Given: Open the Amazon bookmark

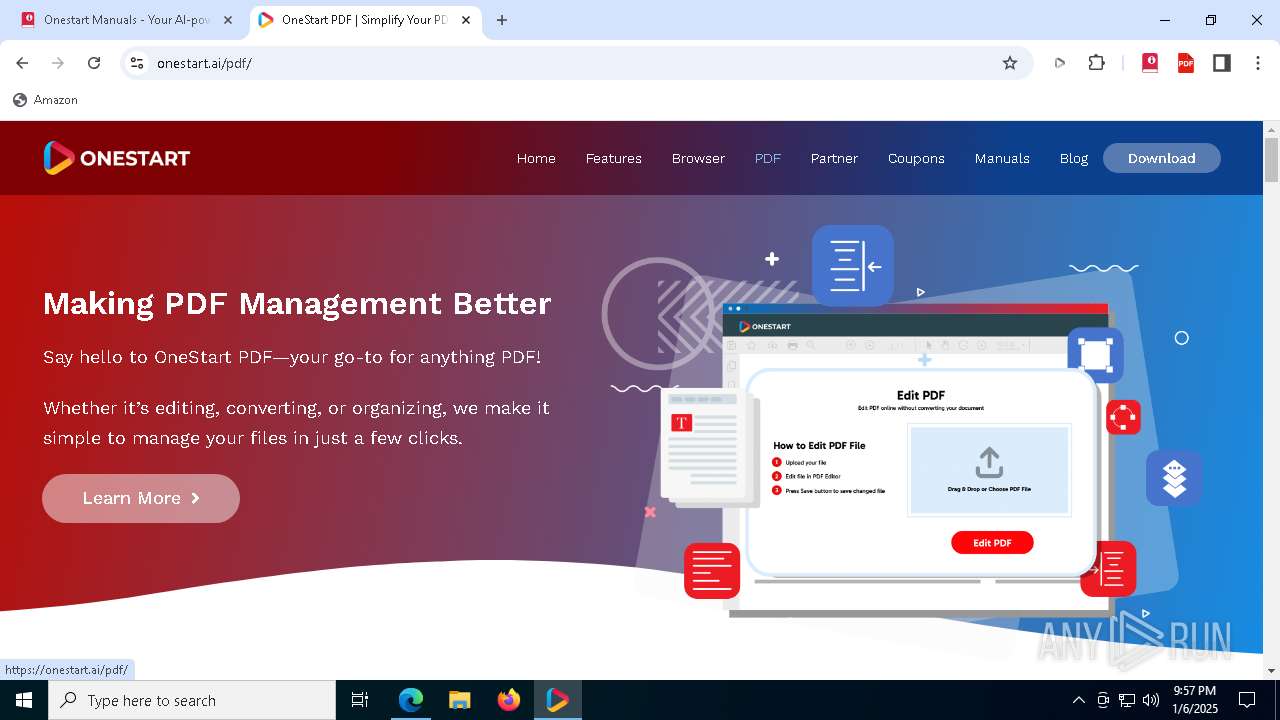Looking at the screenshot, I should pyautogui.click(x=45, y=100).
